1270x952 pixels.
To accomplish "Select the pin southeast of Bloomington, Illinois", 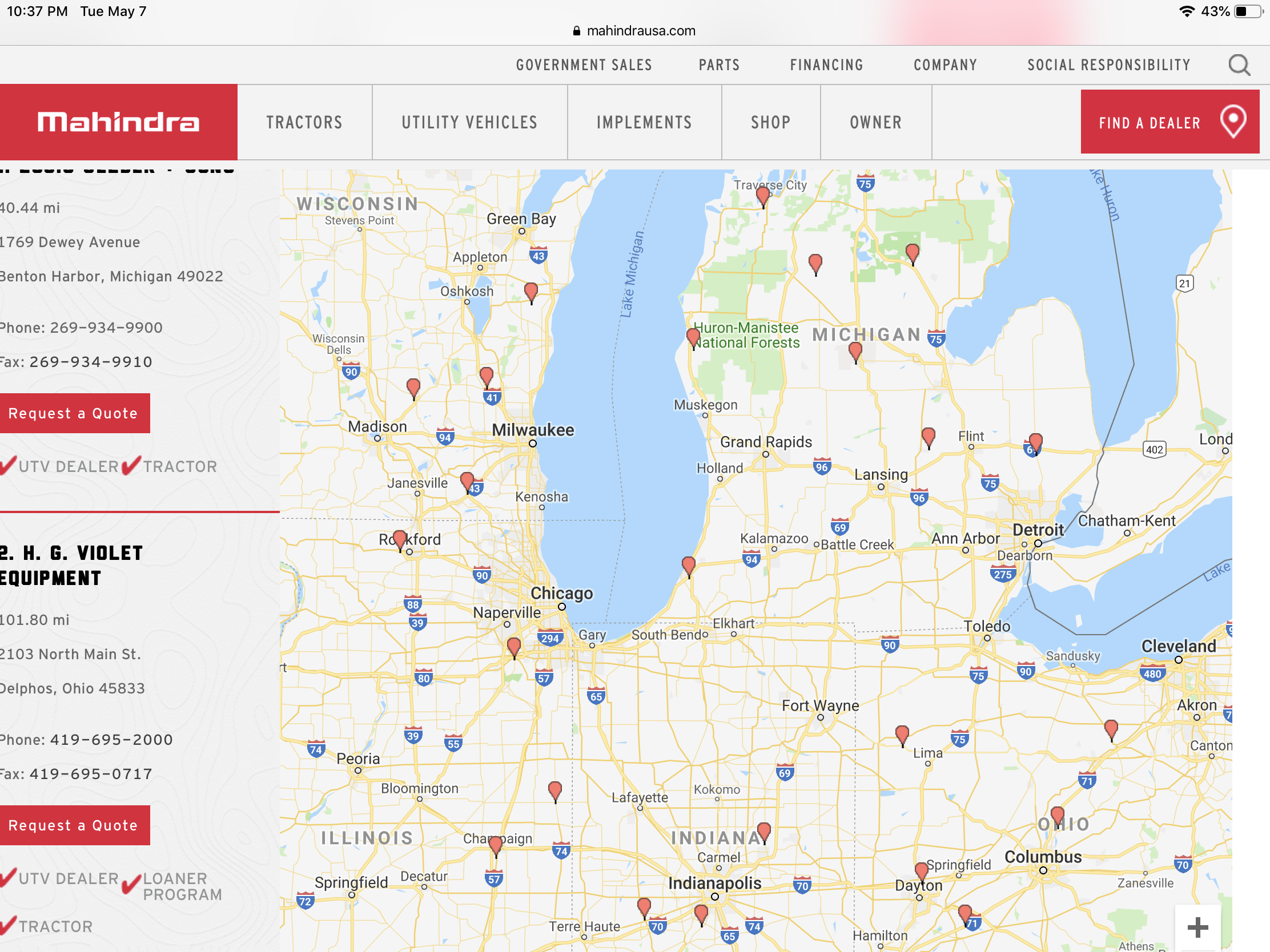I will (554, 792).
